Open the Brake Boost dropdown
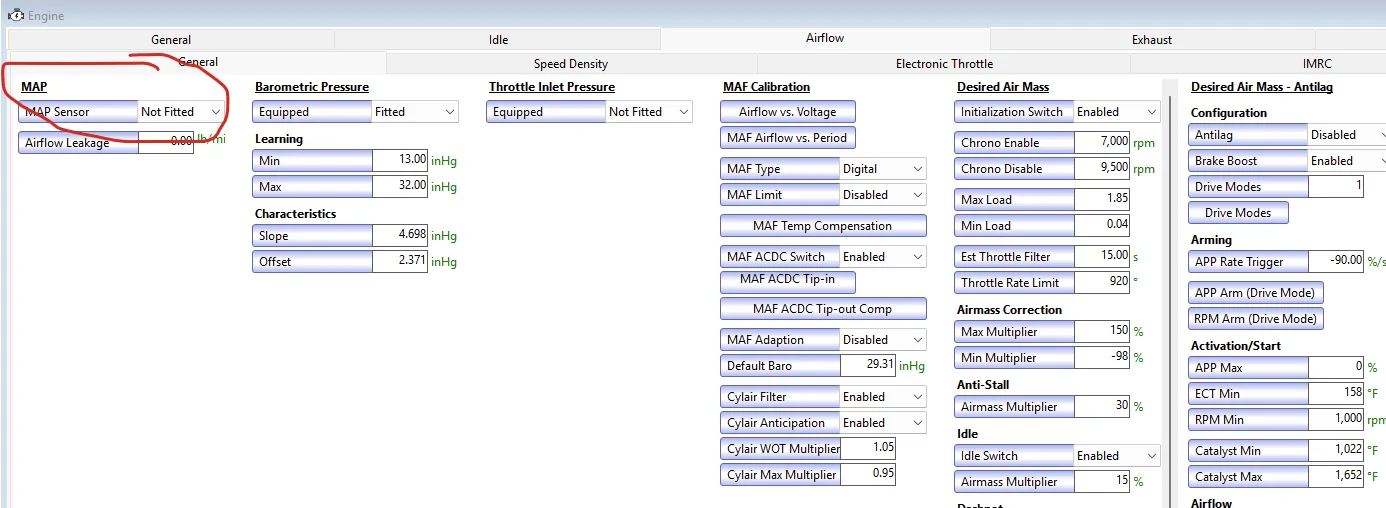Screen dimensions: 1386x508 click(x=1347, y=161)
